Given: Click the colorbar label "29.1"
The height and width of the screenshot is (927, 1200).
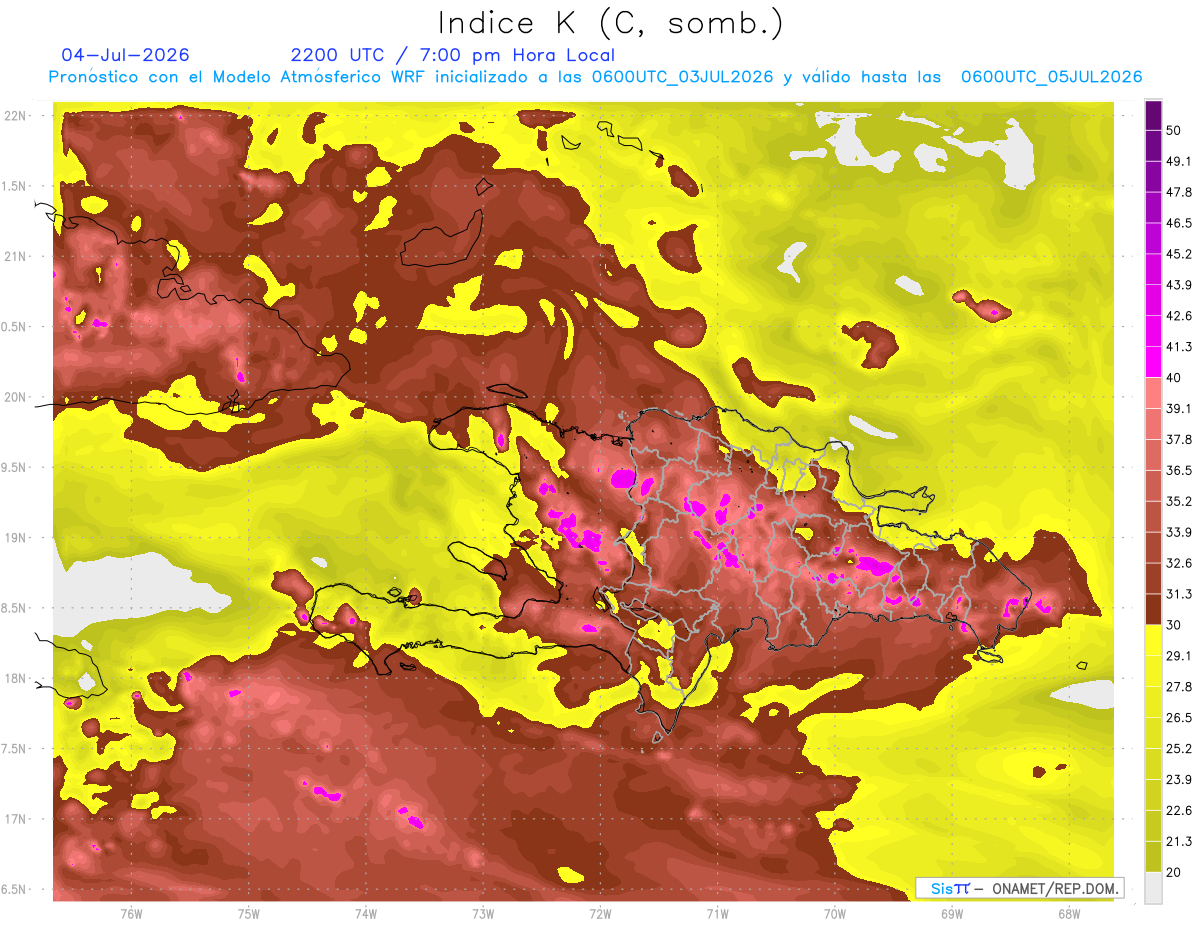Looking at the screenshot, I should tap(1179, 656).
